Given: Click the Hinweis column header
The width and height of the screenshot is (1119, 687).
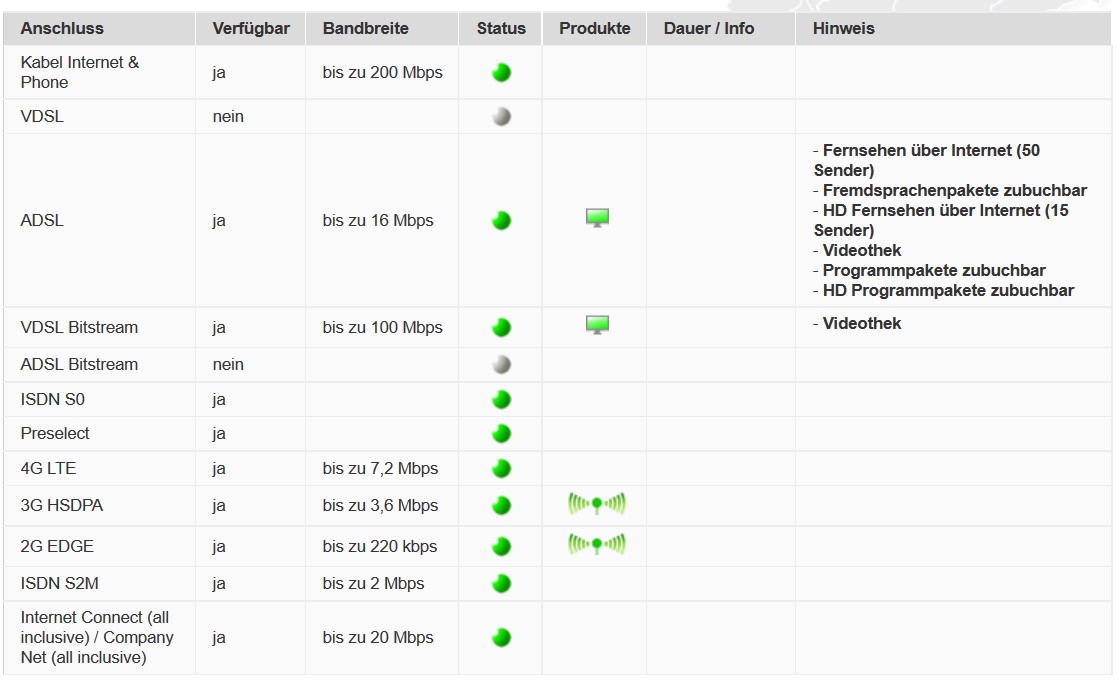Looking at the screenshot, I should point(844,28).
